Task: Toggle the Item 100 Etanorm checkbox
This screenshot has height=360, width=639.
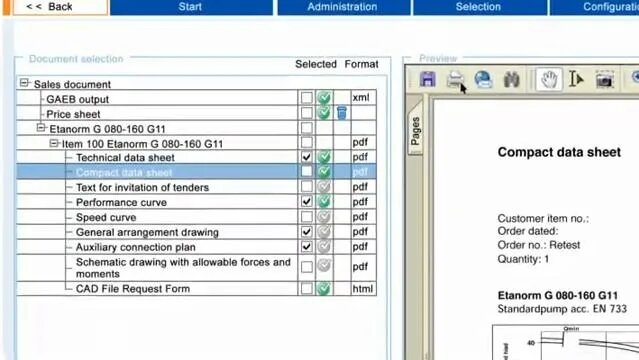Action: click(x=306, y=143)
